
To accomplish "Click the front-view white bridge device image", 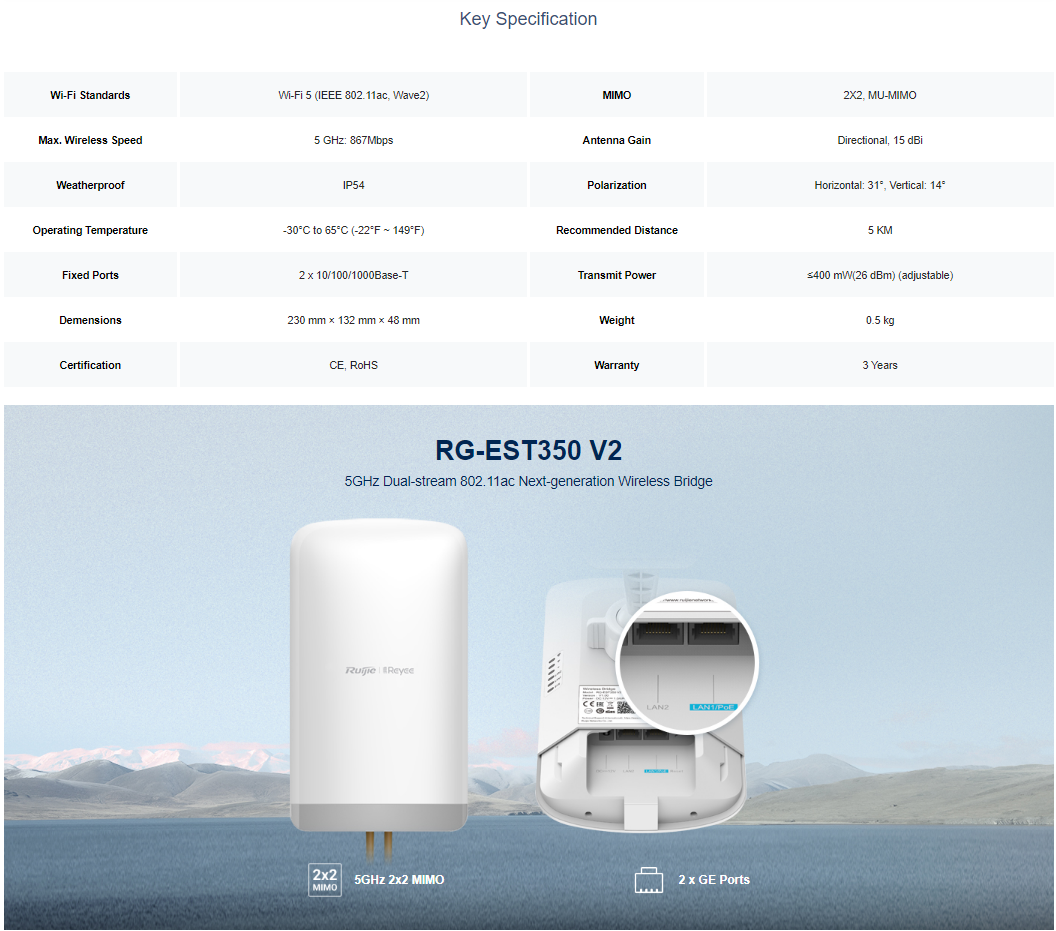I will click(x=379, y=676).
